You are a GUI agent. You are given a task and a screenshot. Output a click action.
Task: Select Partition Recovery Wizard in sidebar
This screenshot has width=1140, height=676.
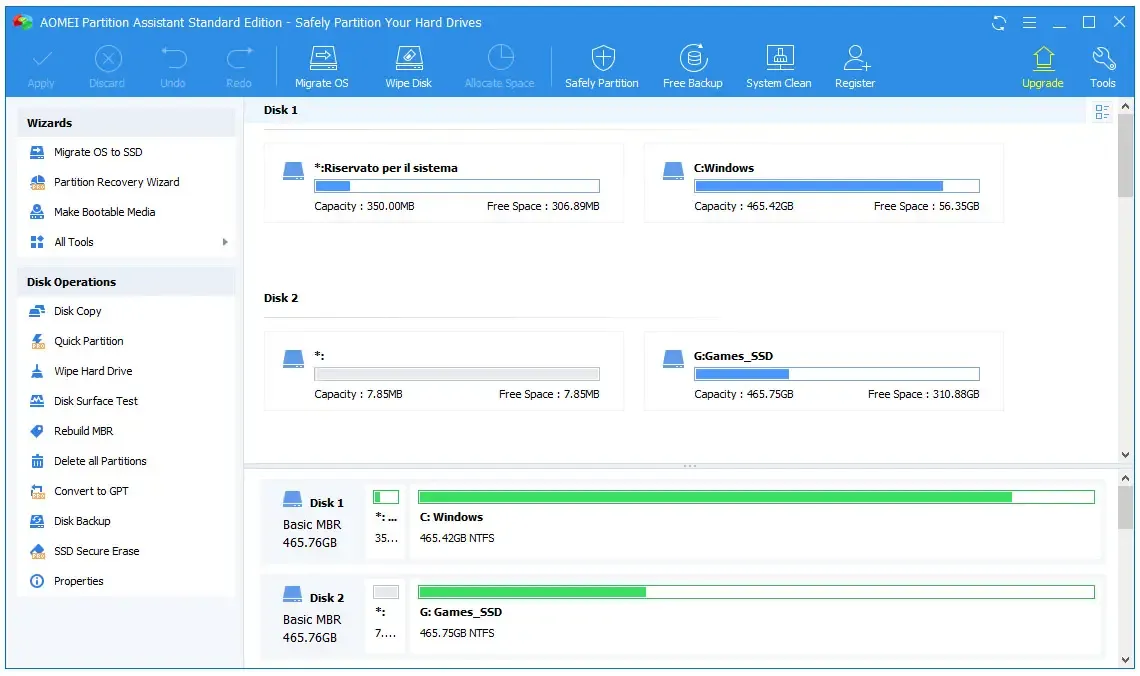[x=116, y=182]
